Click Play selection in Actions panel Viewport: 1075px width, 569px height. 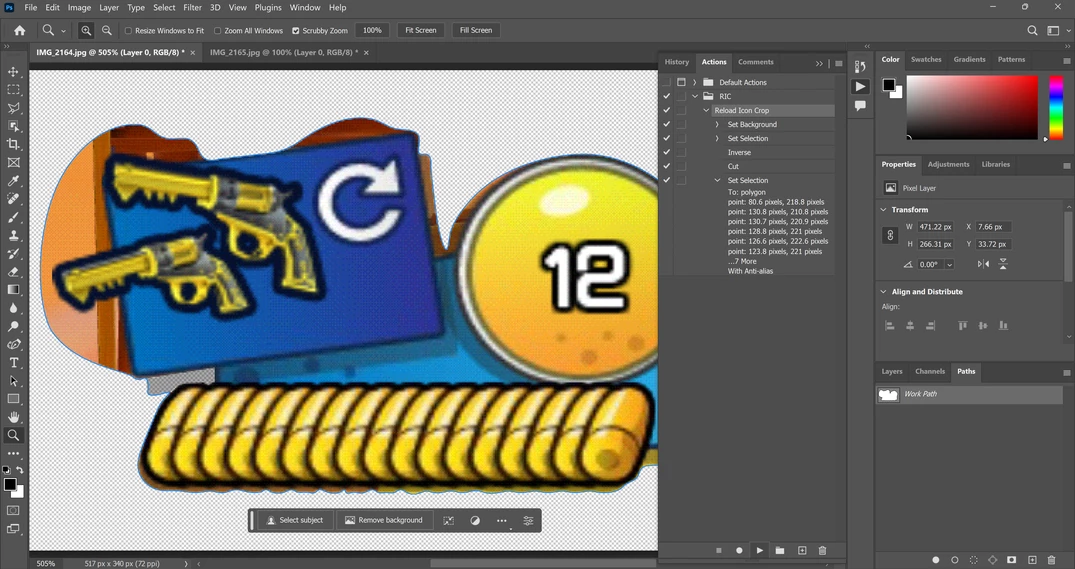tap(759, 550)
